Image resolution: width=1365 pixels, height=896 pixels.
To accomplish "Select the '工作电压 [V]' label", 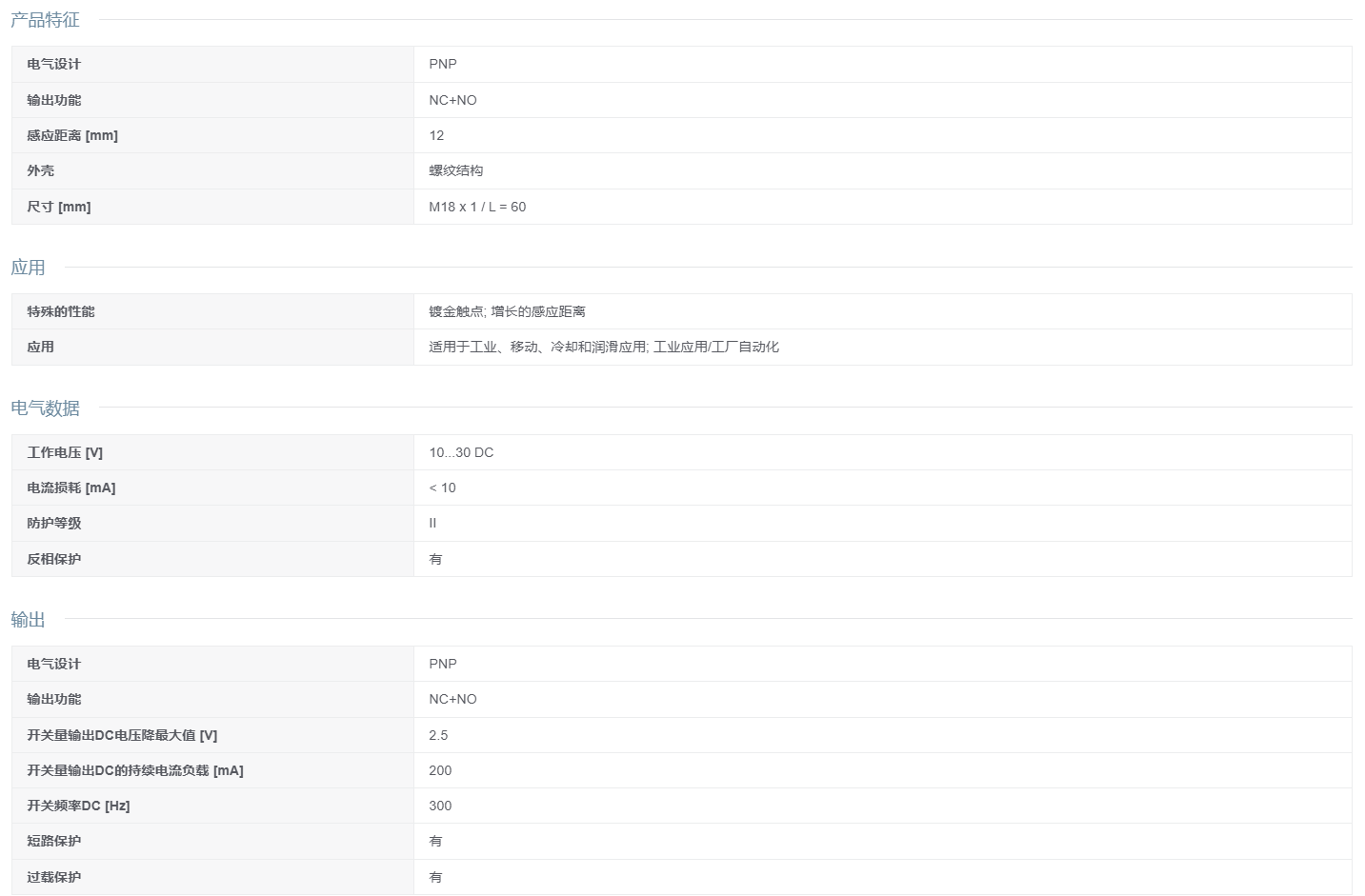I will [x=65, y=452].
